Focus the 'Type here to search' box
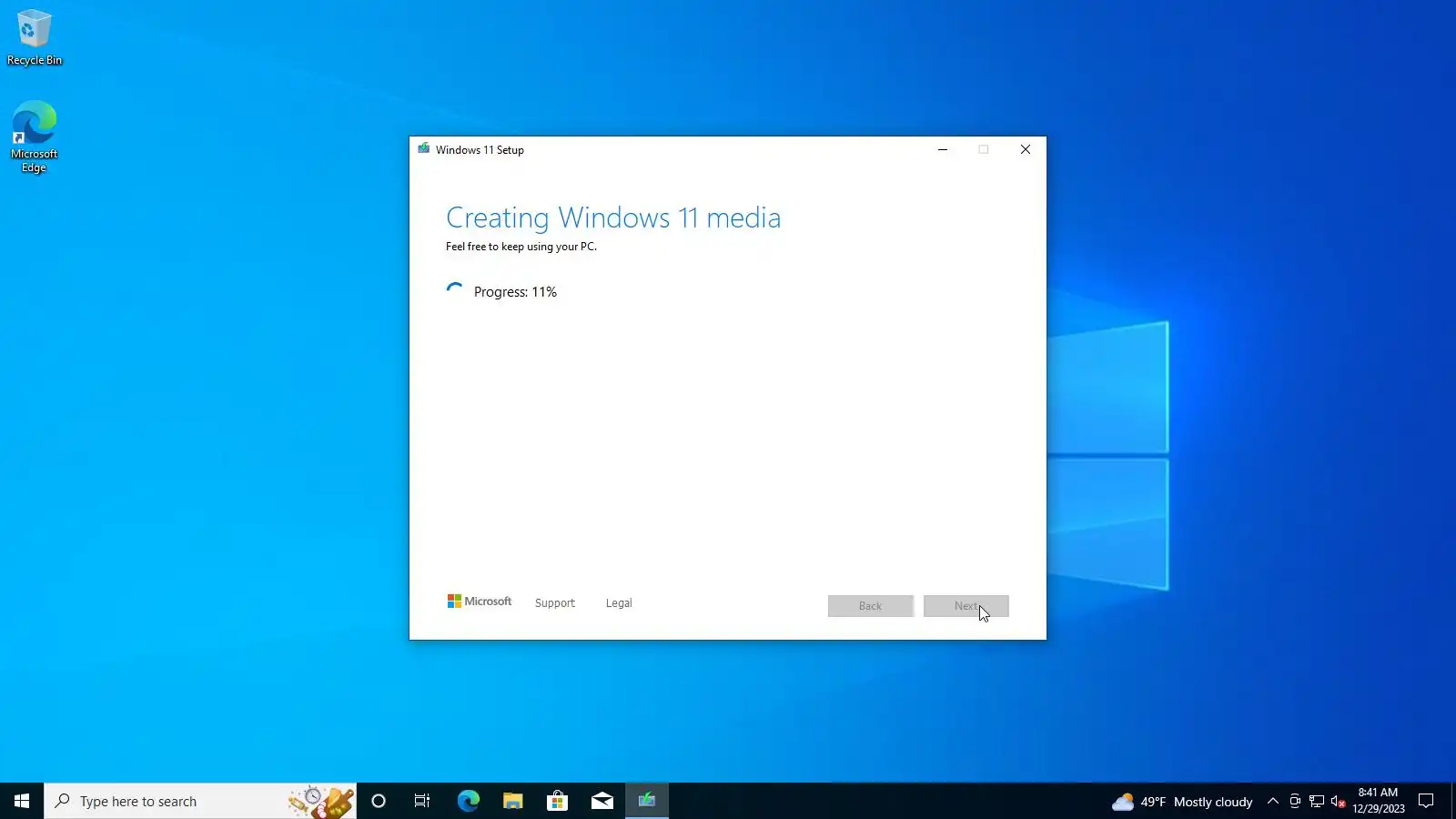Image resolution: width=1456 pixels, height=819 pixels. tap(200, 801)
